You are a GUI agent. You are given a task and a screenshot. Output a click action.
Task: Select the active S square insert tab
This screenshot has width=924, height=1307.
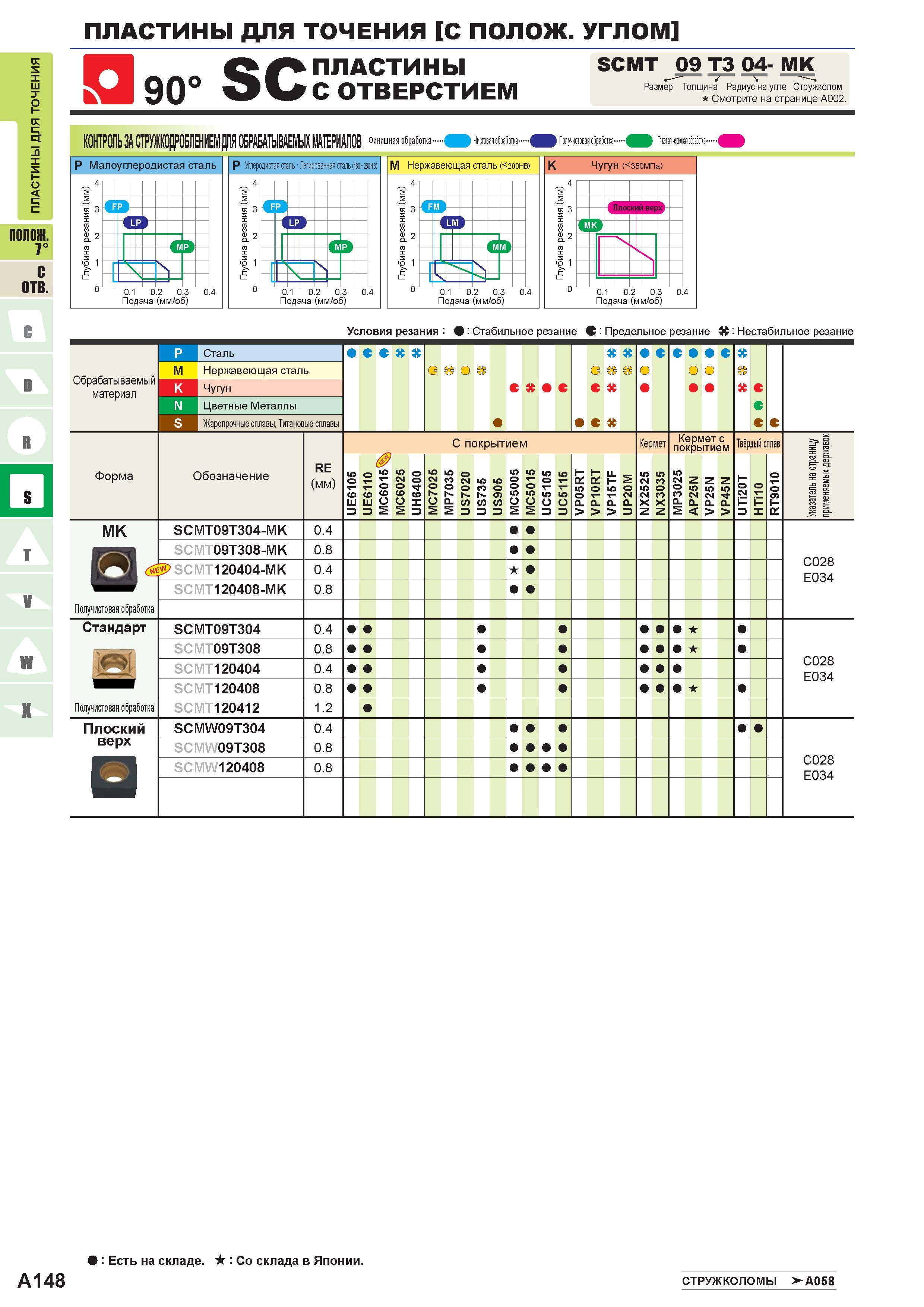coord(26,491)
